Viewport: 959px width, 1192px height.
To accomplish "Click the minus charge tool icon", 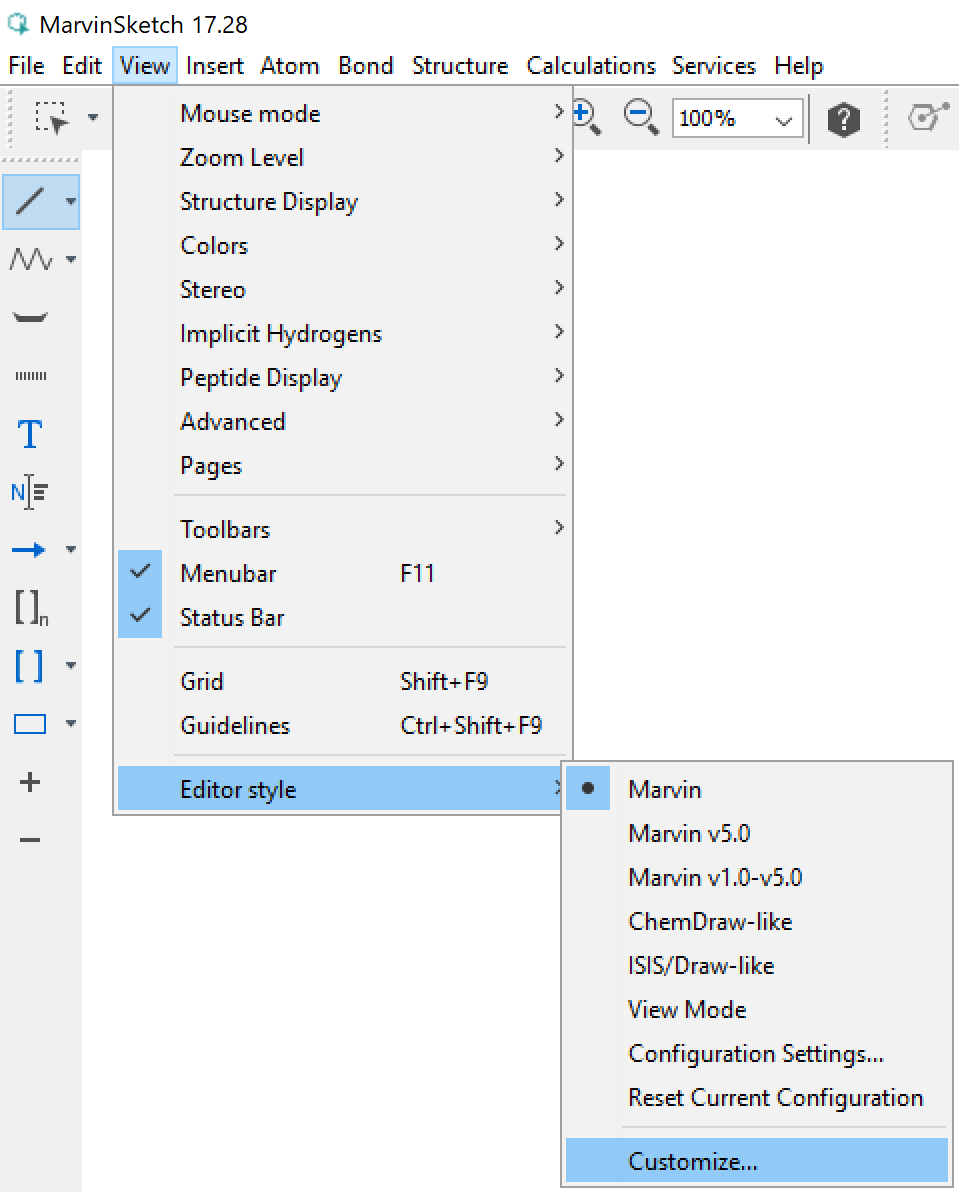I will [x=30, y=840].
